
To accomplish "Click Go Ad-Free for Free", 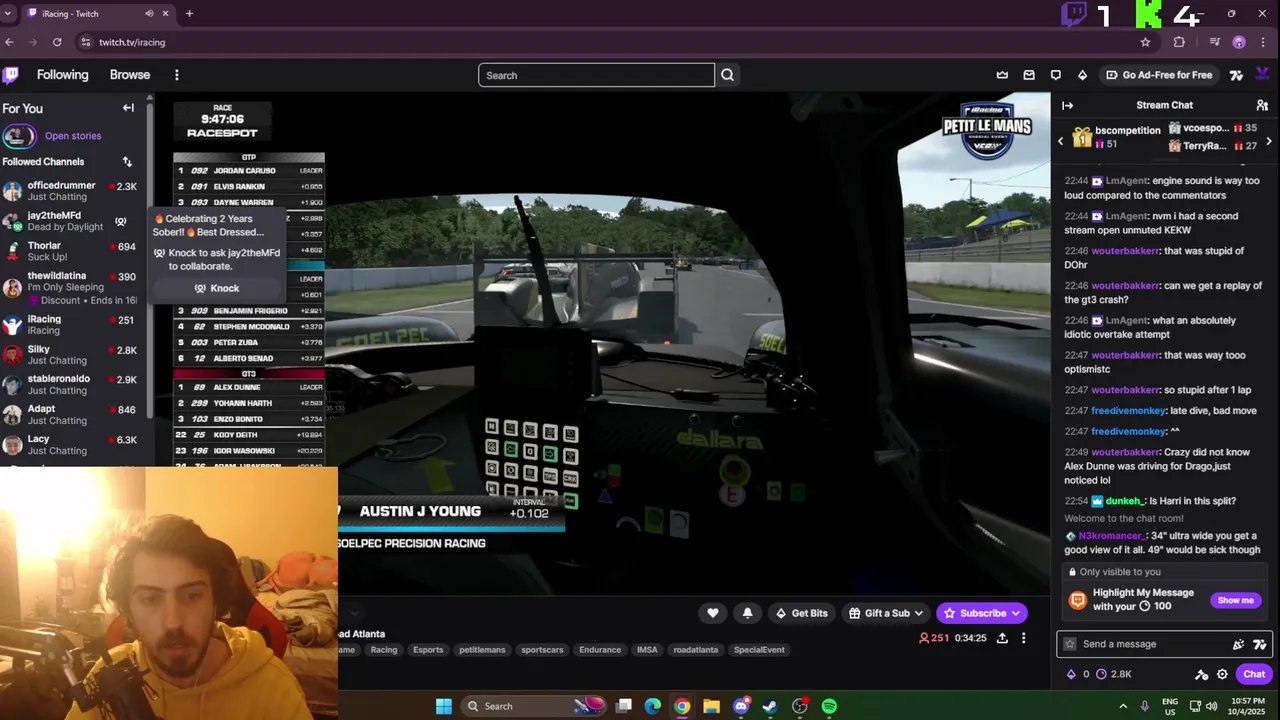I will pyautogui.click(x=1159, y=75).
